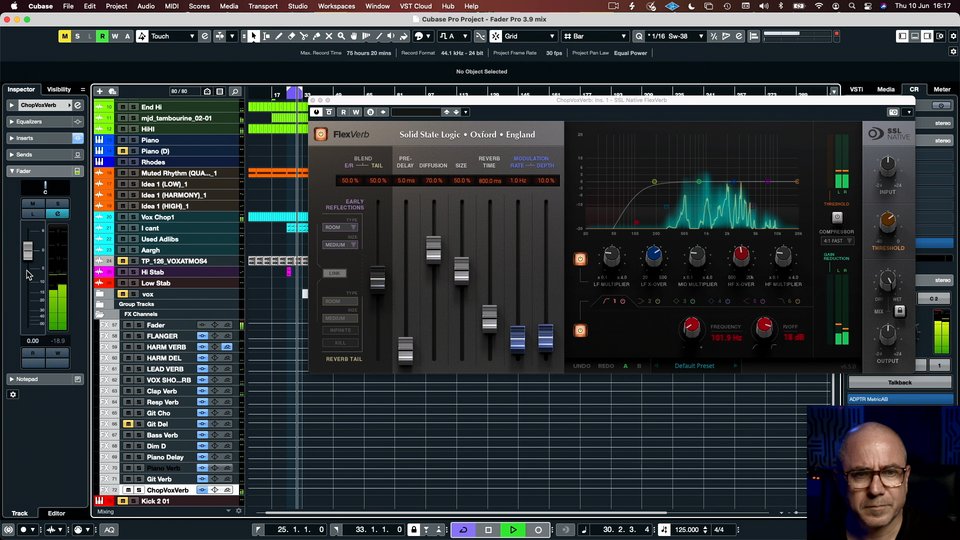The height and width of the screenshot is (540, 960).
Task: Click the Add Track plus button
Action: (100, 91)
